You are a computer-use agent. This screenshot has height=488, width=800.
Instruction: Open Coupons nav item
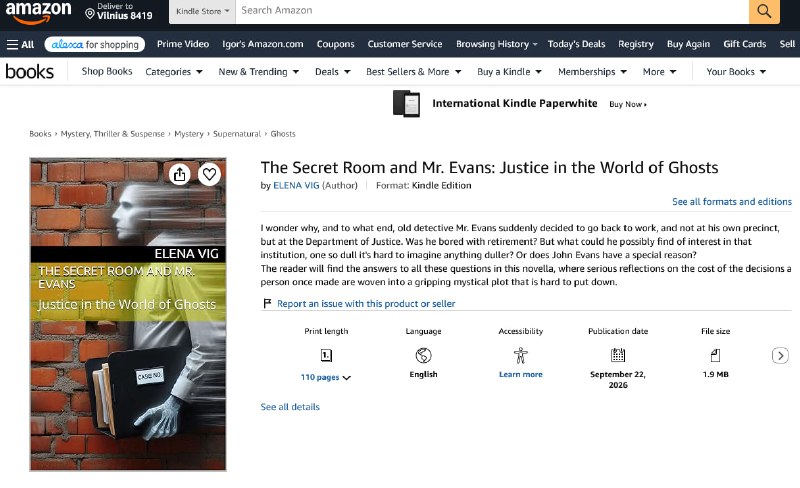[x=335, y=44]
